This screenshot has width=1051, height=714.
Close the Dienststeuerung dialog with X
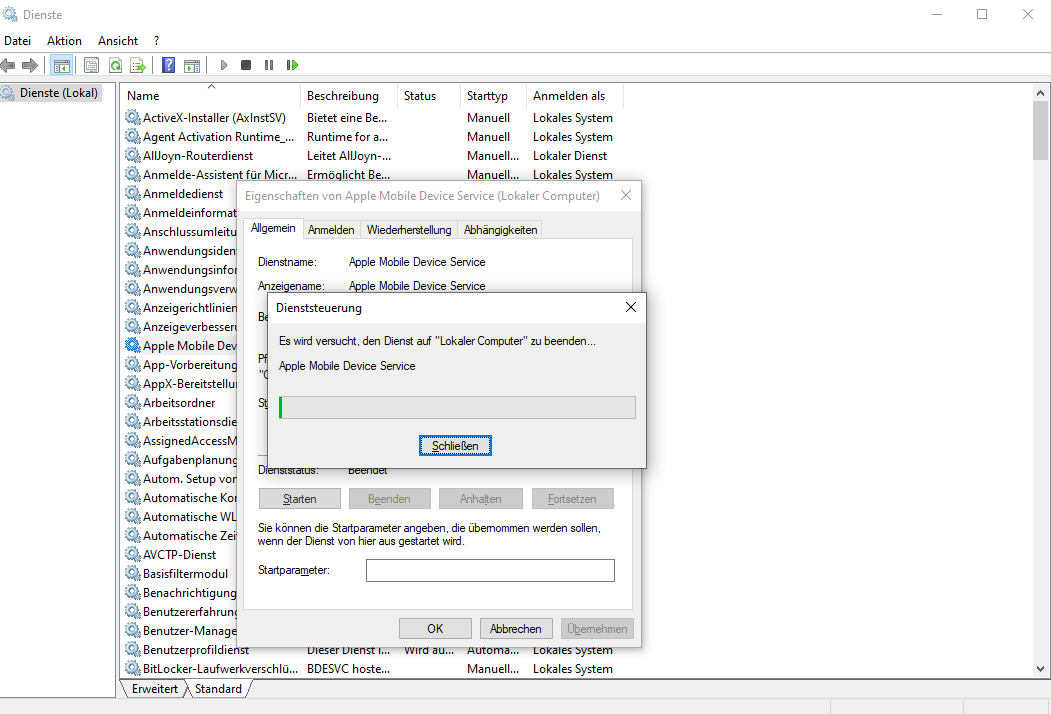630,308
